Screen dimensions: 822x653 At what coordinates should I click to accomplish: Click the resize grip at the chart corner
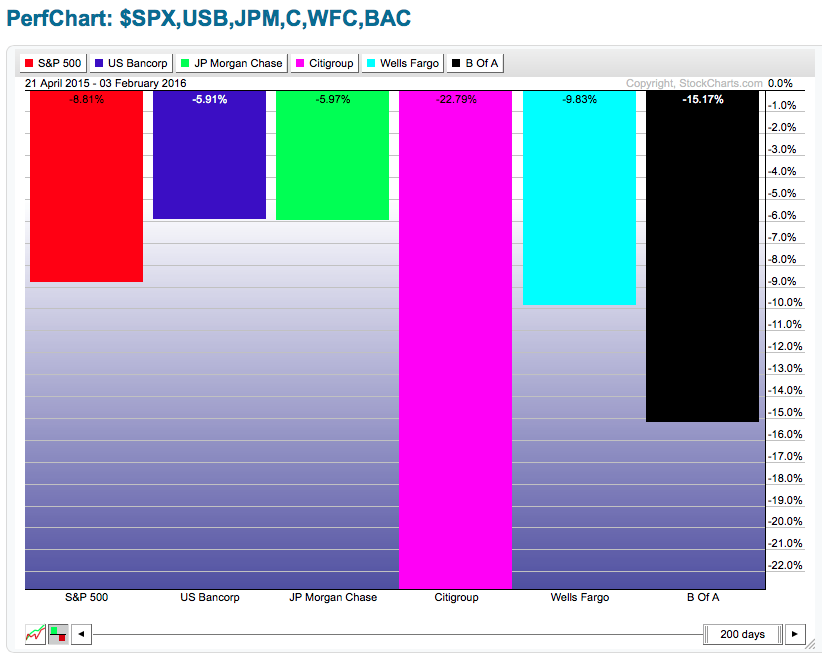tap(810, 644)
